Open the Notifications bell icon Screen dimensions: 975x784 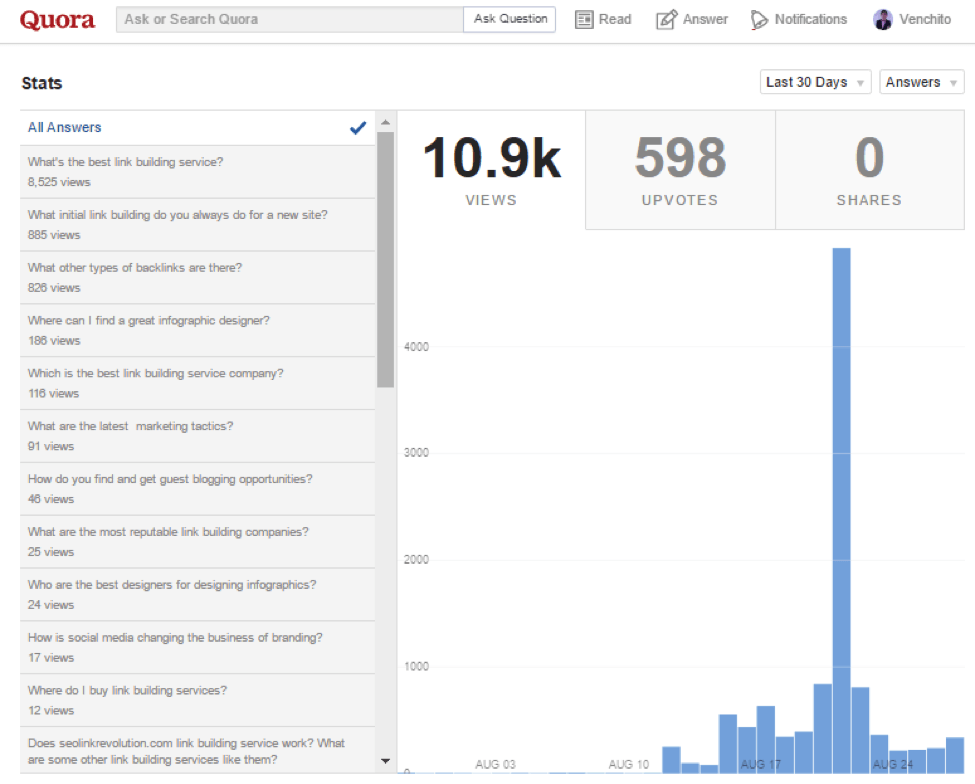tap(759, 20)
